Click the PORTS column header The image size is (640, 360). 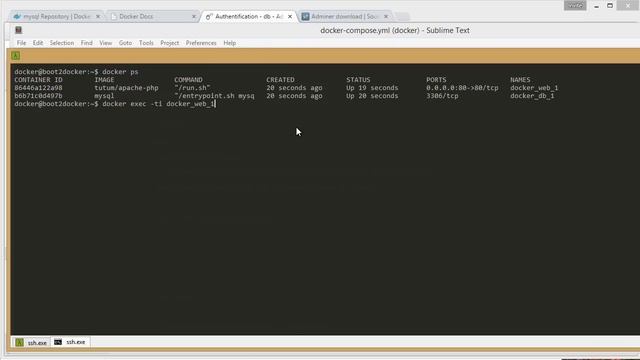click(436, 80)
